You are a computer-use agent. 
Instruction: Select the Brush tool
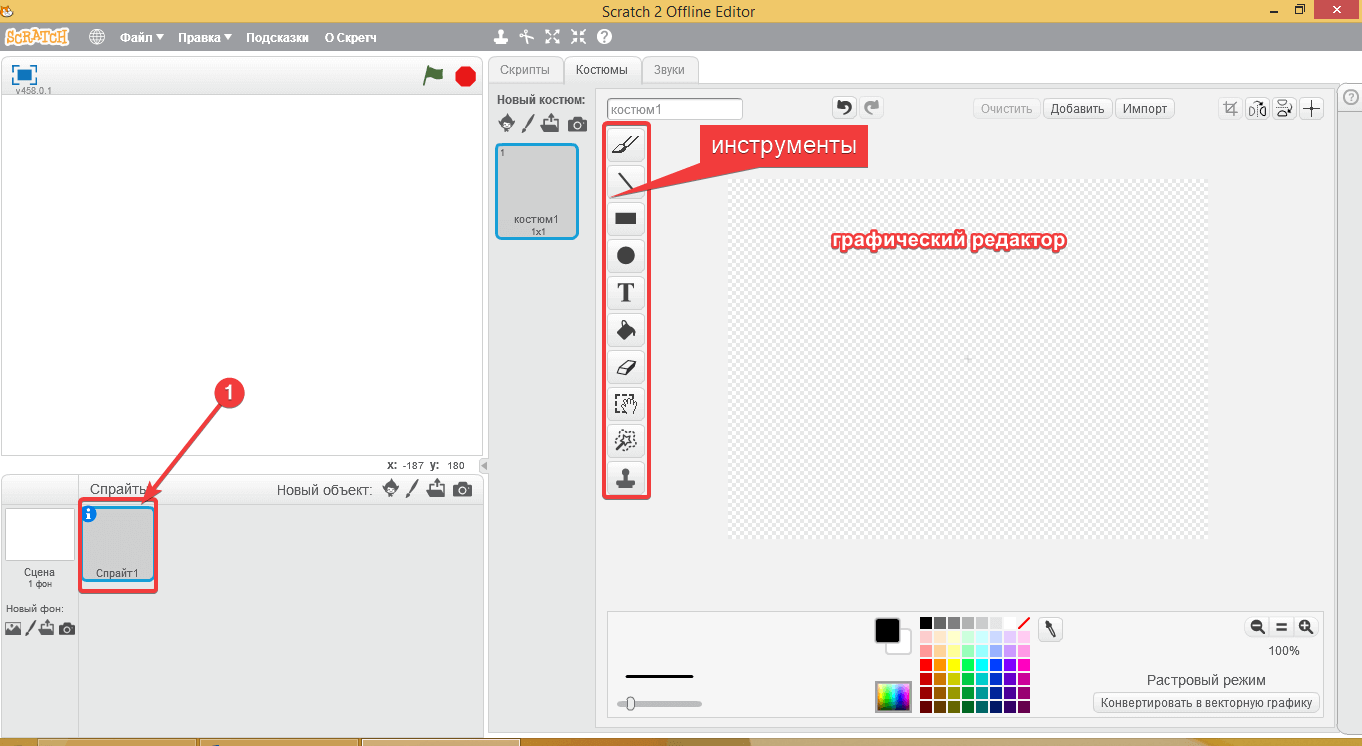click(x=626, y=144)
